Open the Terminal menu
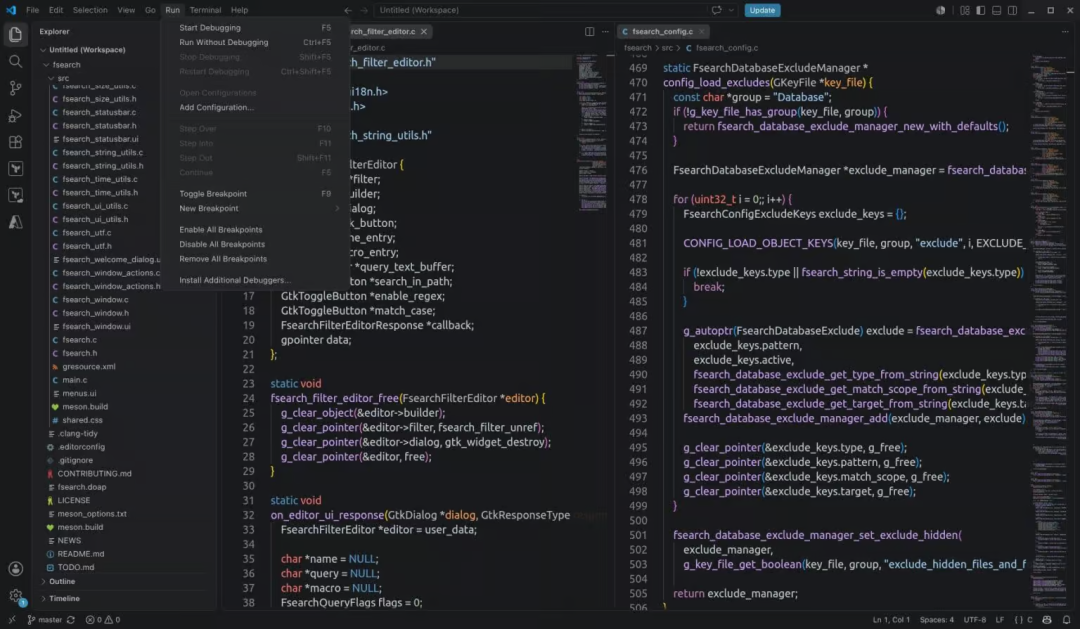The height and width of the screenshot is (629, 1080). click(x=205, y=10)
